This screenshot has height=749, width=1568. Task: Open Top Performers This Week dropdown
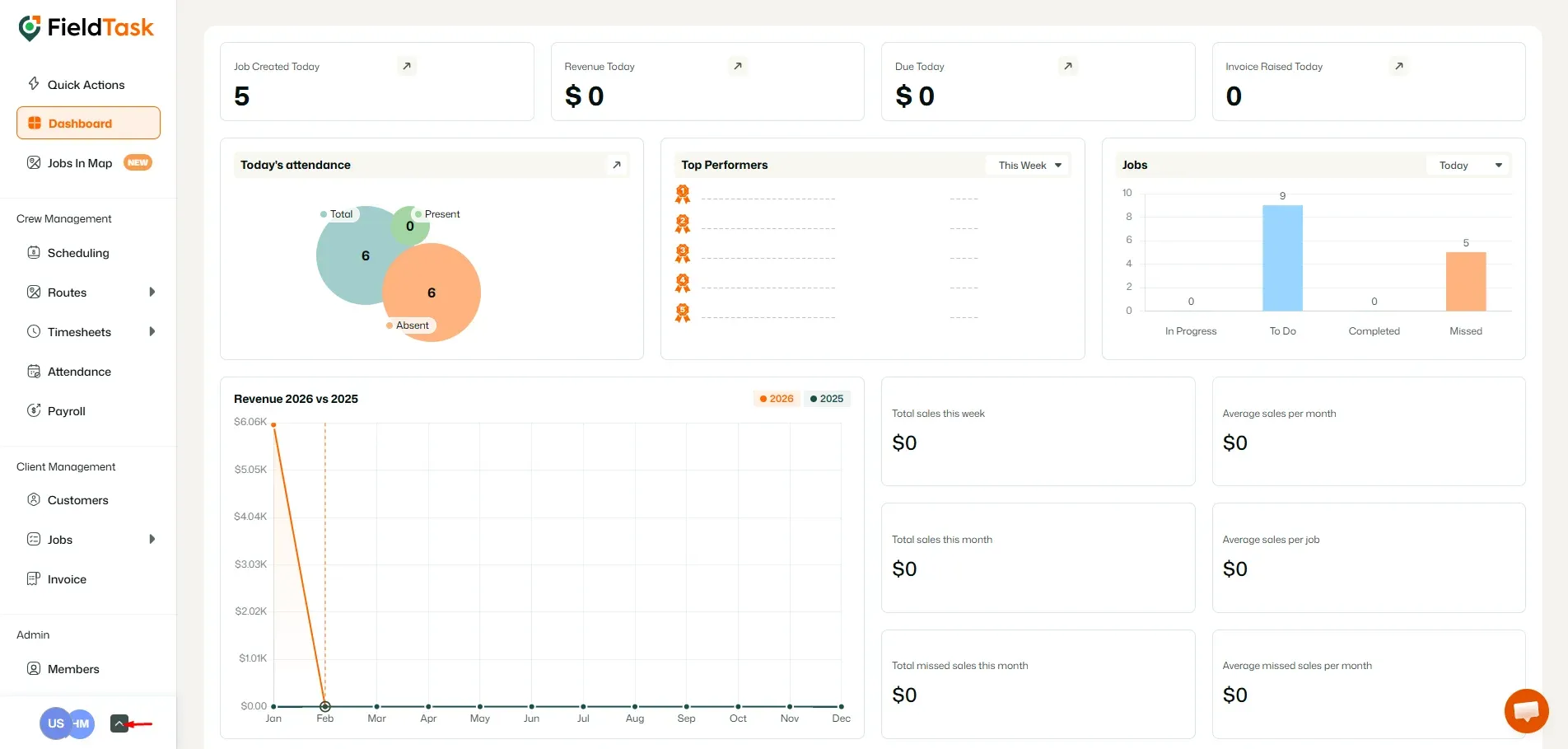(1029, 165)
